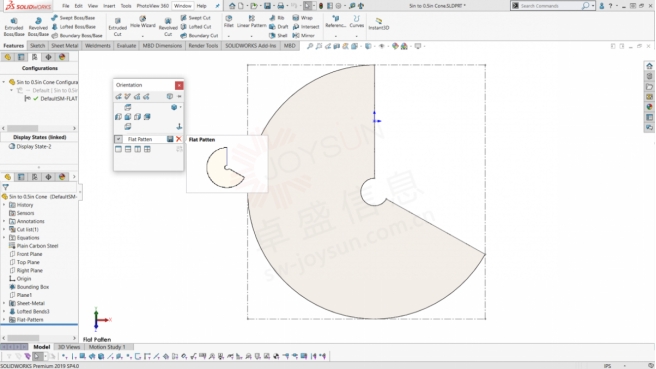Open the File menu

pos(66,6)
